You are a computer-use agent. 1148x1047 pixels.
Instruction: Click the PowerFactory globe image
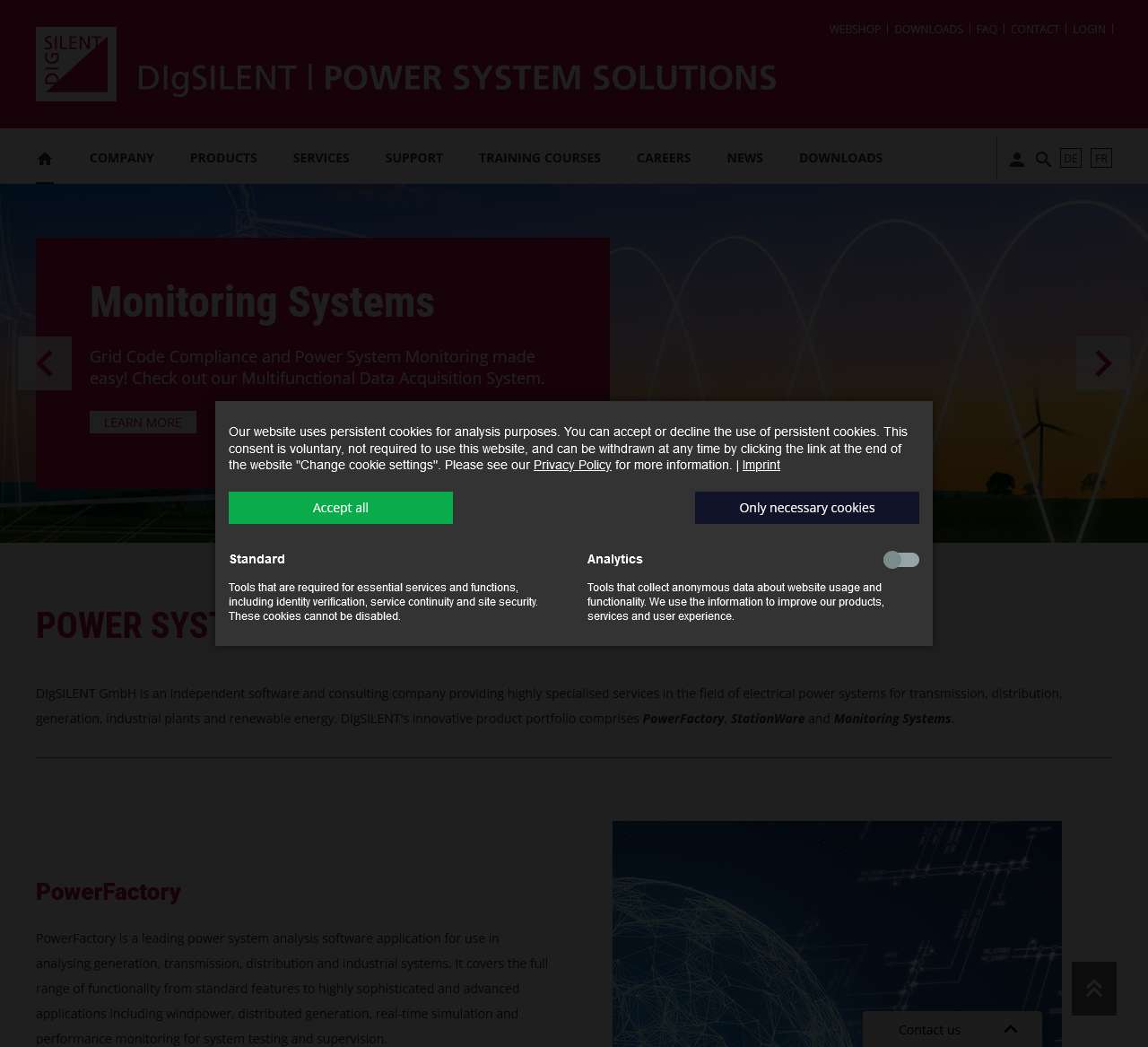(x=837, y=934)
